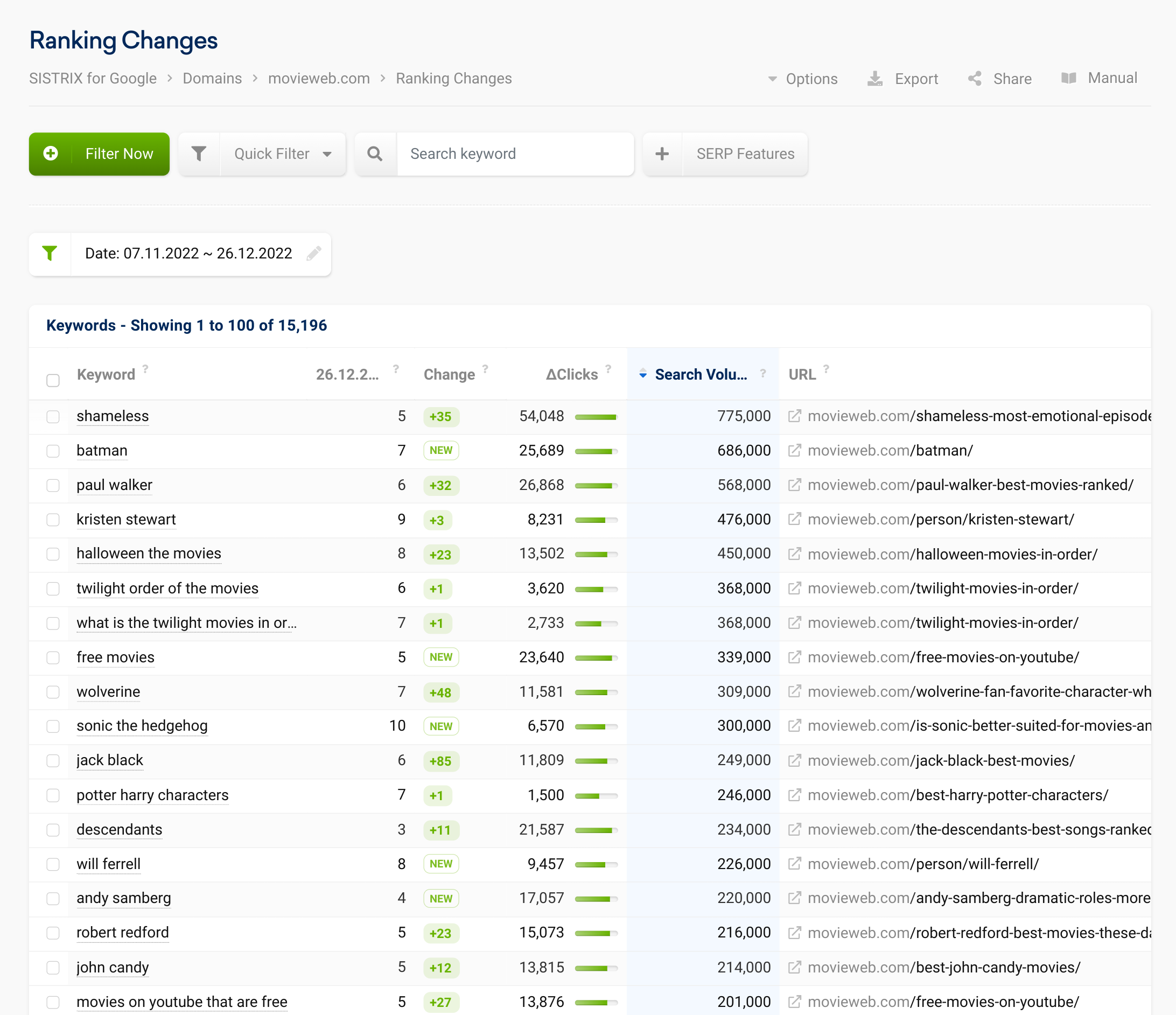Viewport: 1176px width, 1015px height.
Task: Click help question mark next to ΔClicks header
Action: [x=608, y=369]
